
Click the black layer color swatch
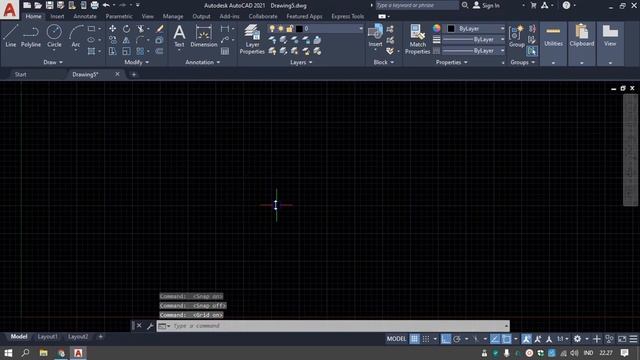[x=299, y=29]
